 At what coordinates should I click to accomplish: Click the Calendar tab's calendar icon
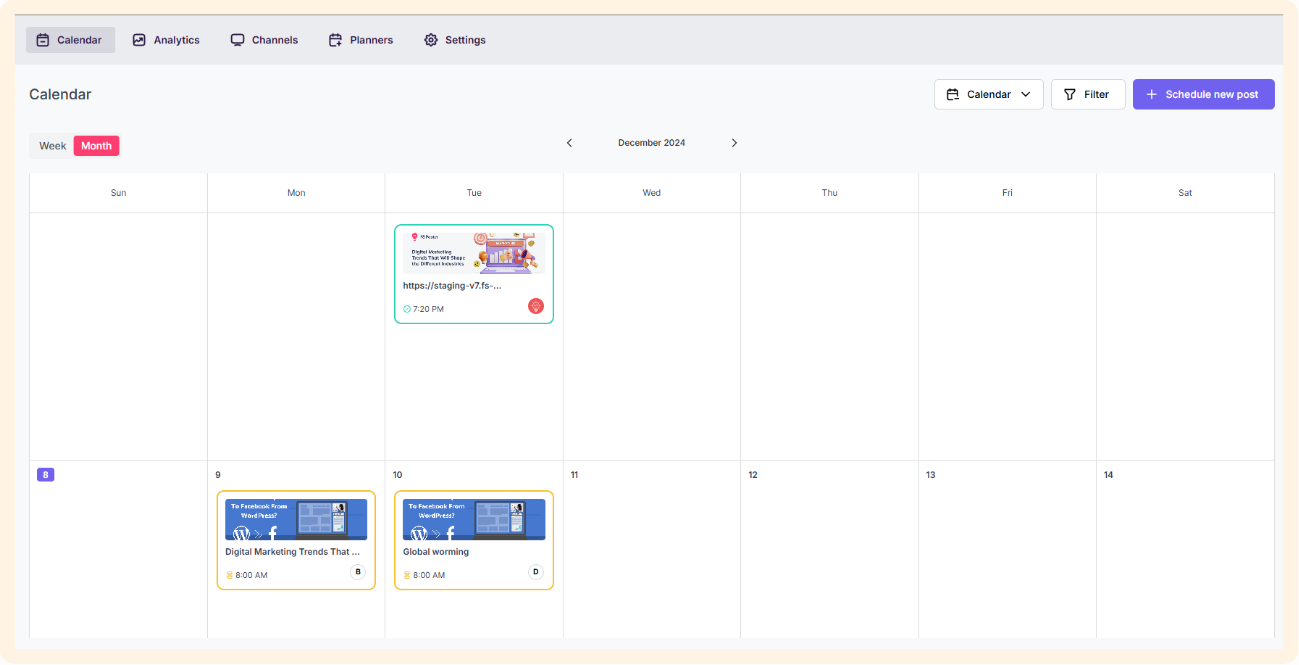point(43,40)
